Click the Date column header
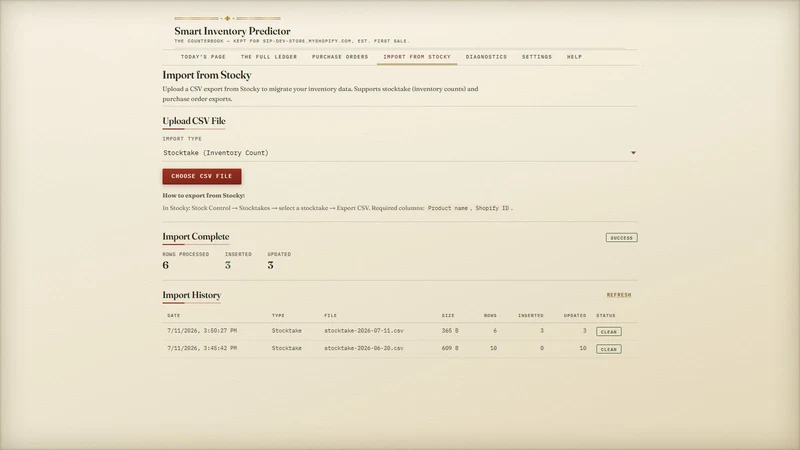 173,315
